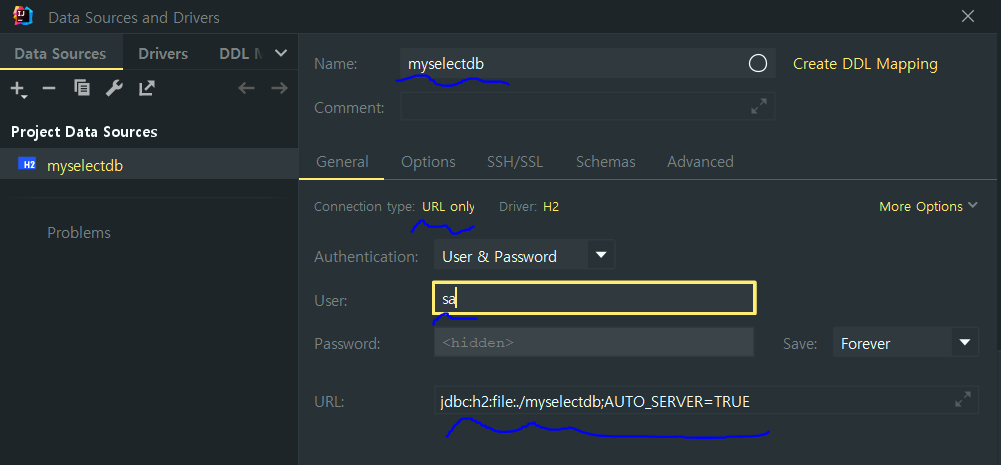The width and height of the screenshot is (1001, 465).
Task: Go back with the left arrow icon
Action: (246, 88)
